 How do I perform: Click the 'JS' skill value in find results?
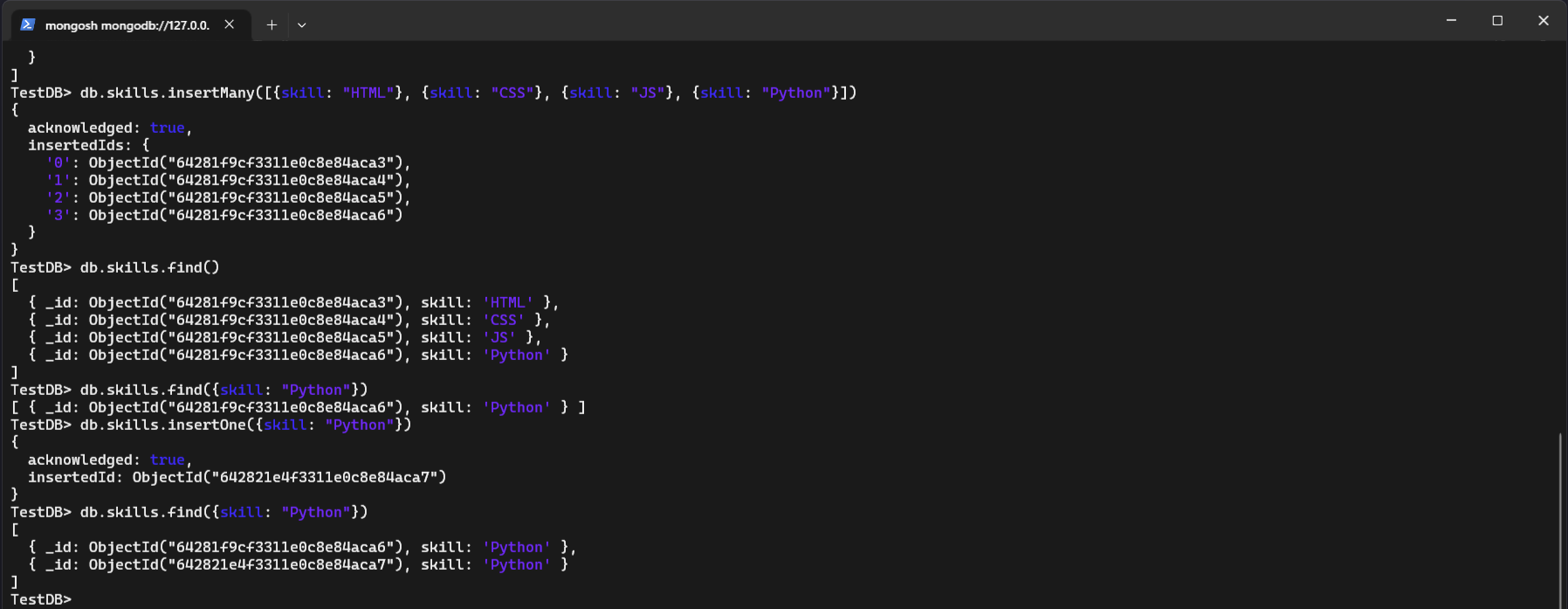pos(499,337)
